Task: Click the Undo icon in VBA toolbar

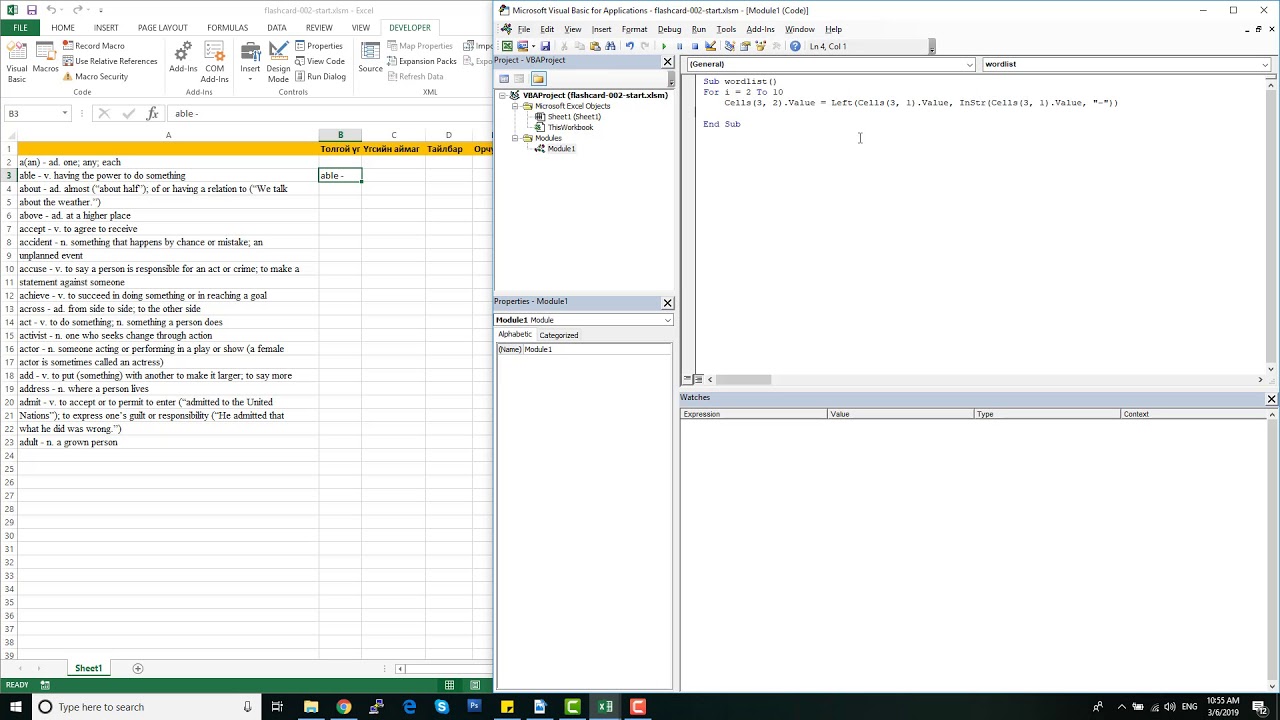Action: click(x=630, y=46)
